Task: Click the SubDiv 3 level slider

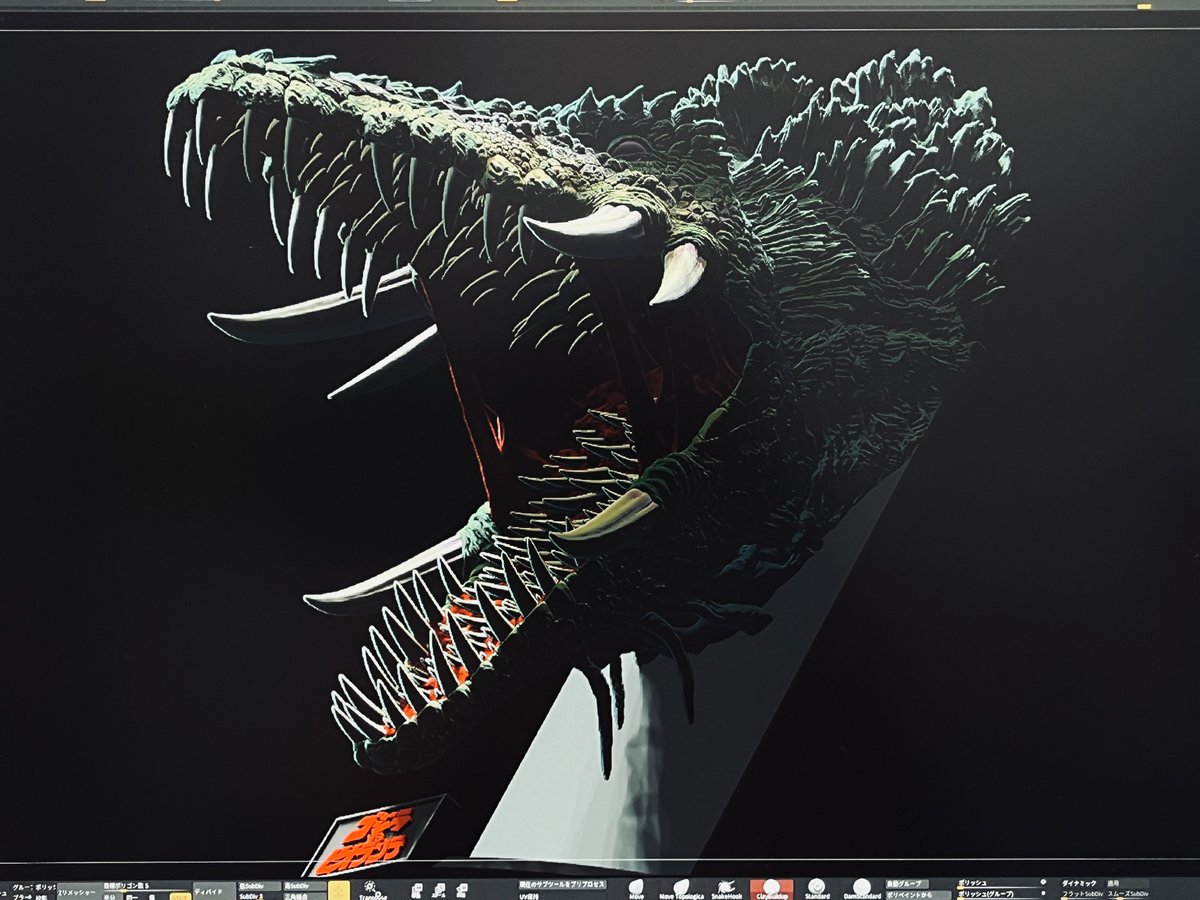Action: 259,896
